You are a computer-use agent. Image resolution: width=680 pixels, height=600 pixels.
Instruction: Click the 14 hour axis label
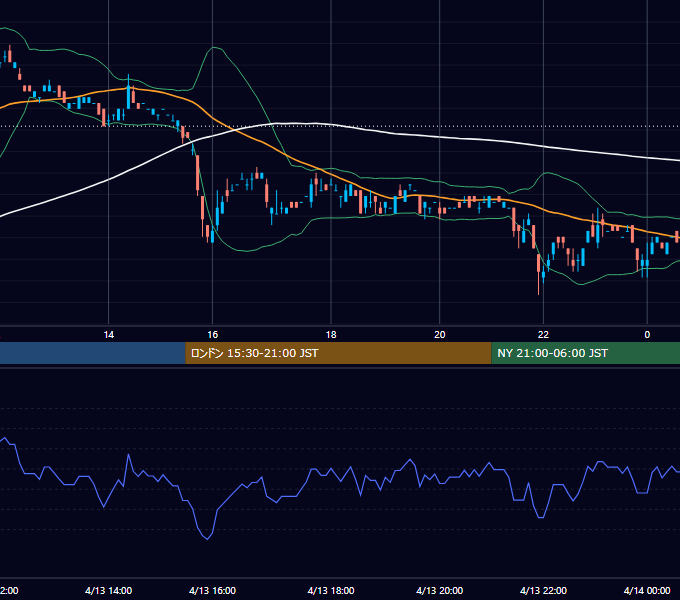pyautogui.click(x=108, y=335)
